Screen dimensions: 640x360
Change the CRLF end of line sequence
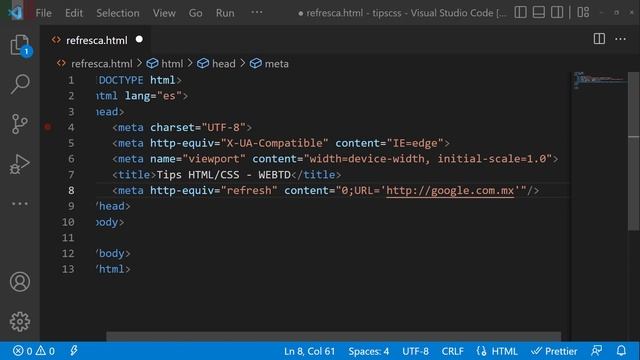[x=452, y=351]
